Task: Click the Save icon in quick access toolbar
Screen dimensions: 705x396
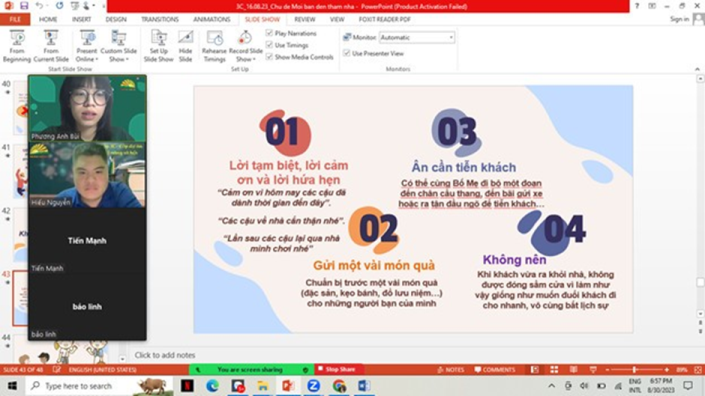Action: 24,6
